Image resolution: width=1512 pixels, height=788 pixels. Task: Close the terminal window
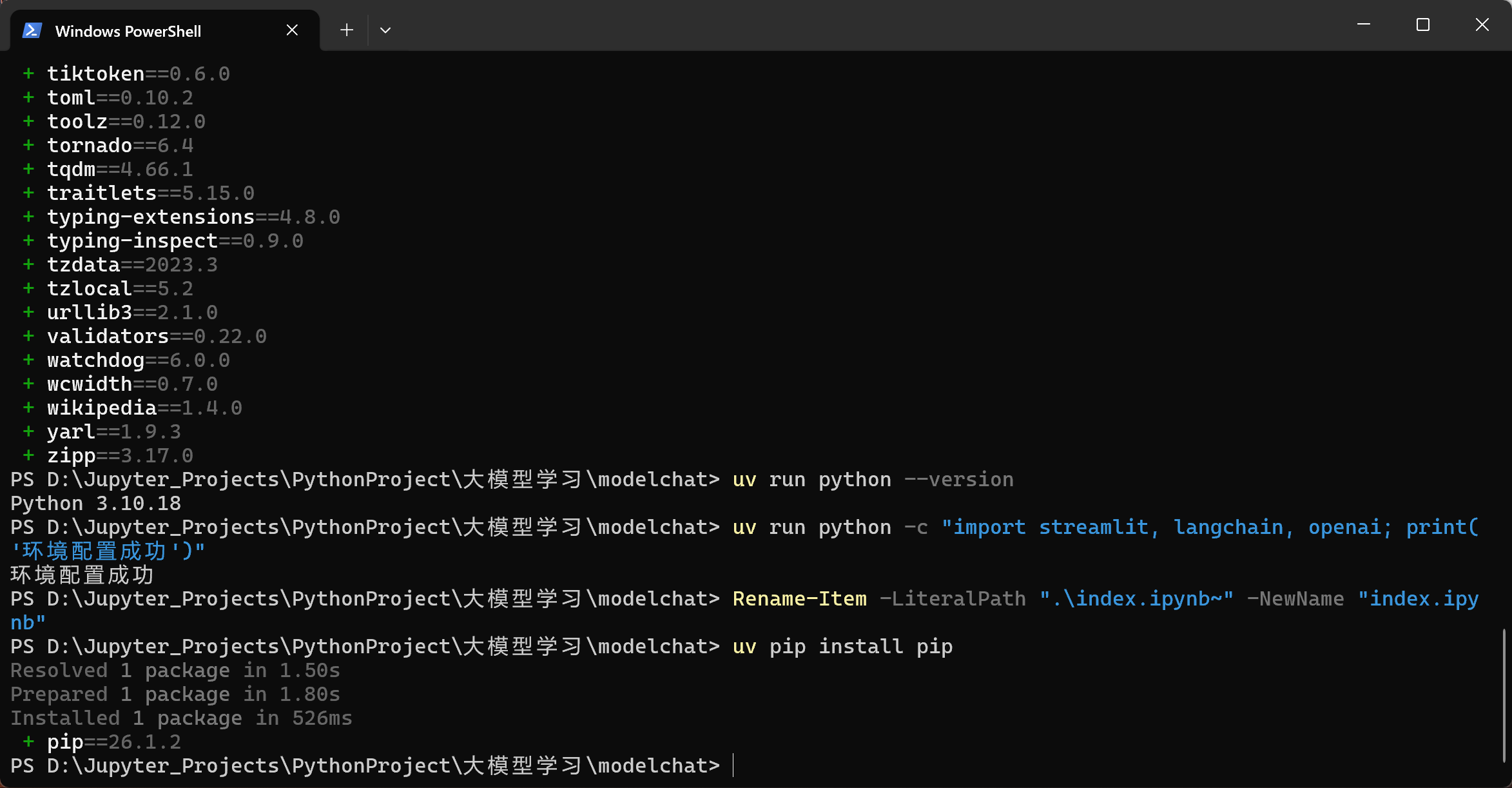[1482, 25]
